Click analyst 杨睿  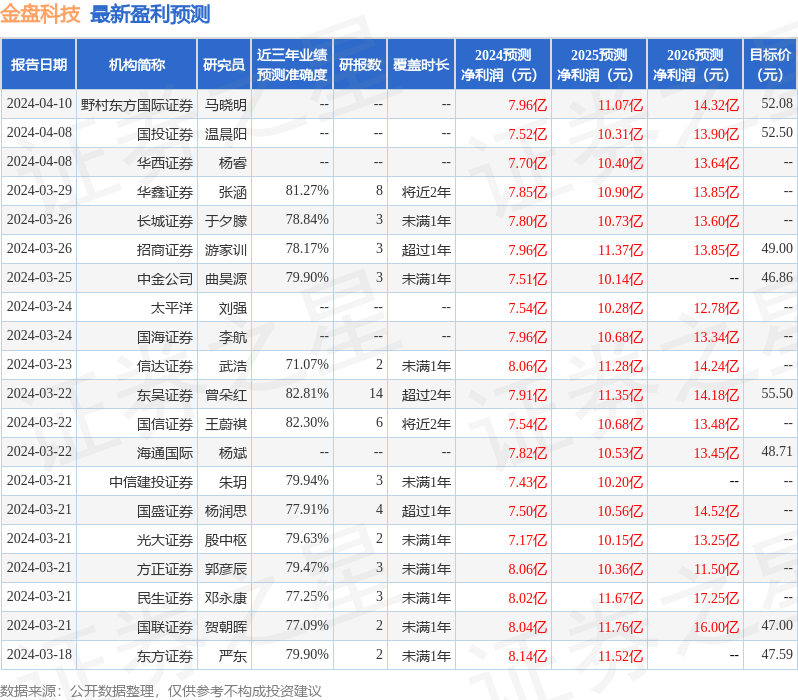233,163
